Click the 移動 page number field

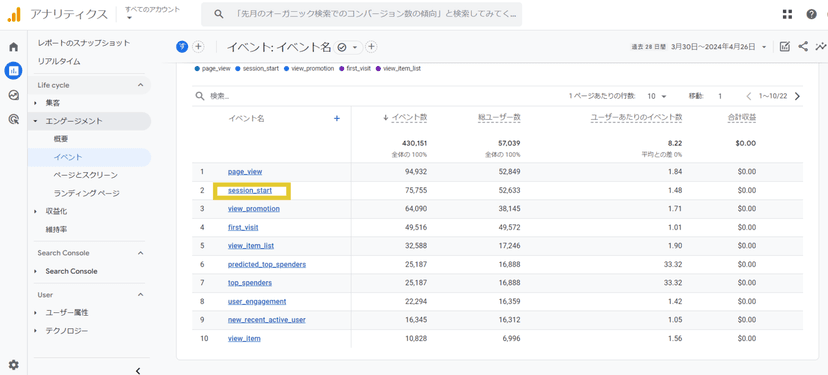click(720, 96)
